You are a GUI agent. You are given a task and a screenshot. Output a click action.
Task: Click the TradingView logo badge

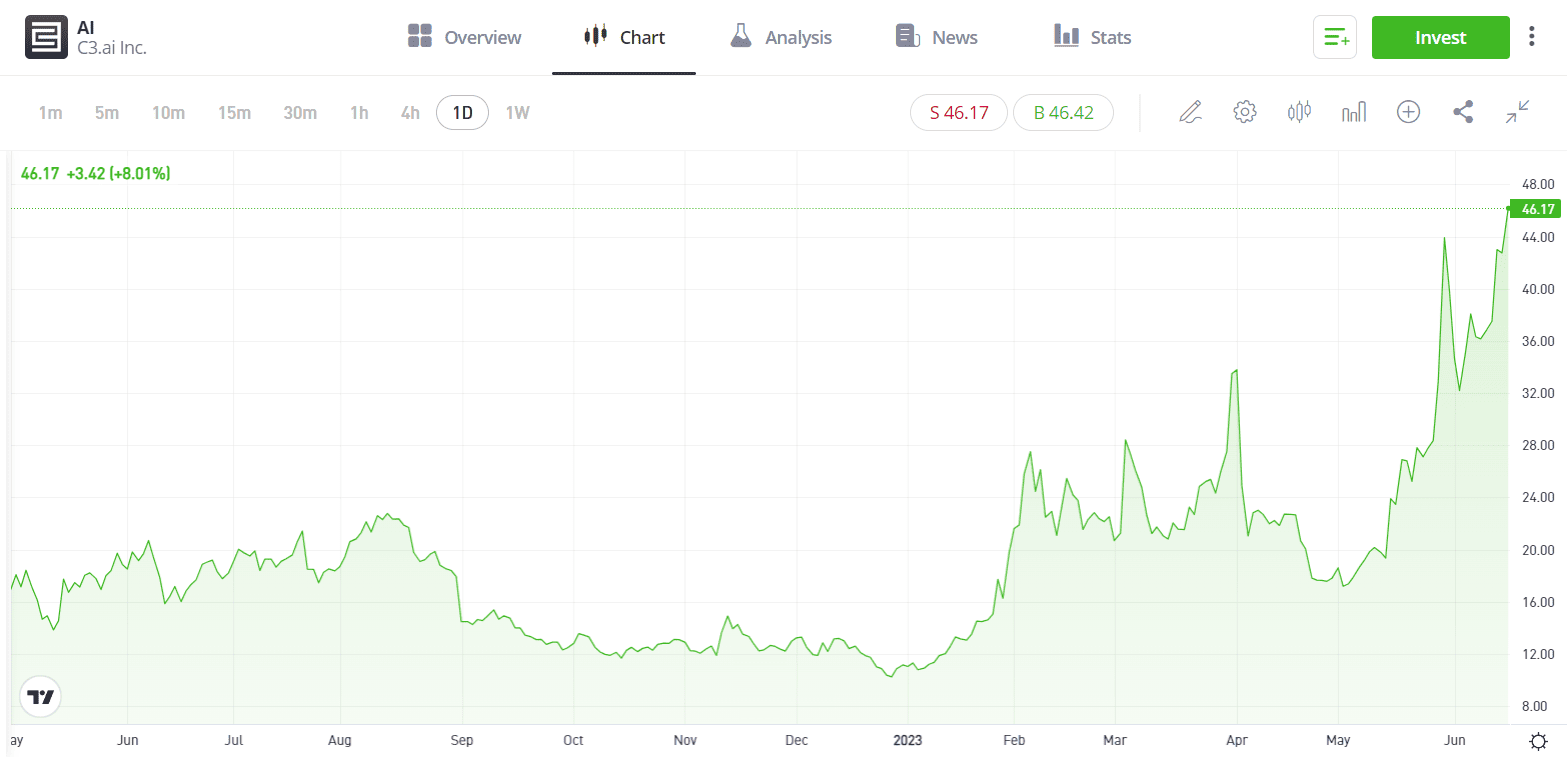pyautogui.click(x=40, y=696)
